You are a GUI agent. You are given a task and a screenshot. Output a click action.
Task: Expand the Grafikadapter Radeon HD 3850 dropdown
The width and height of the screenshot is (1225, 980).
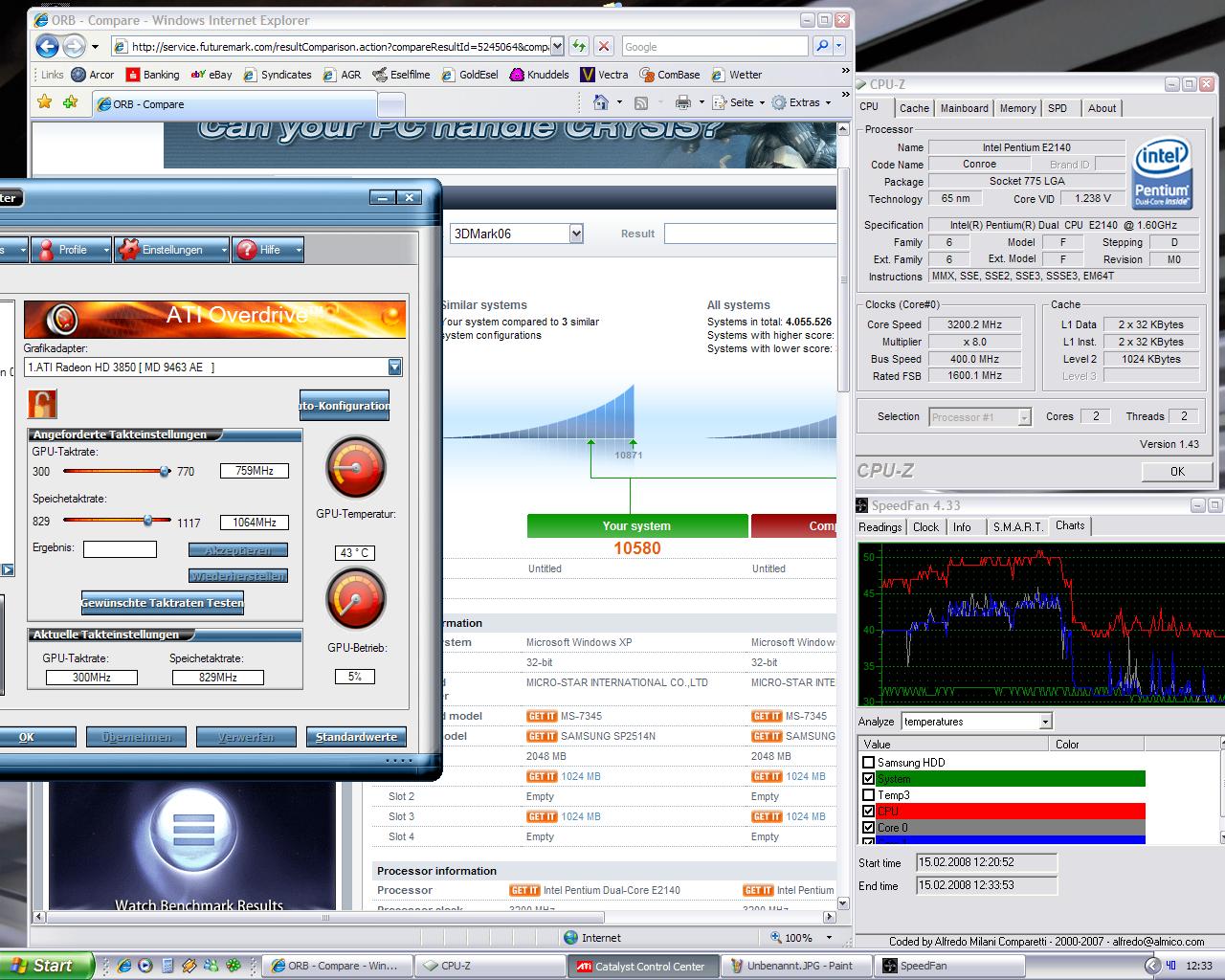pyautogui.click(x=395, y=367)
